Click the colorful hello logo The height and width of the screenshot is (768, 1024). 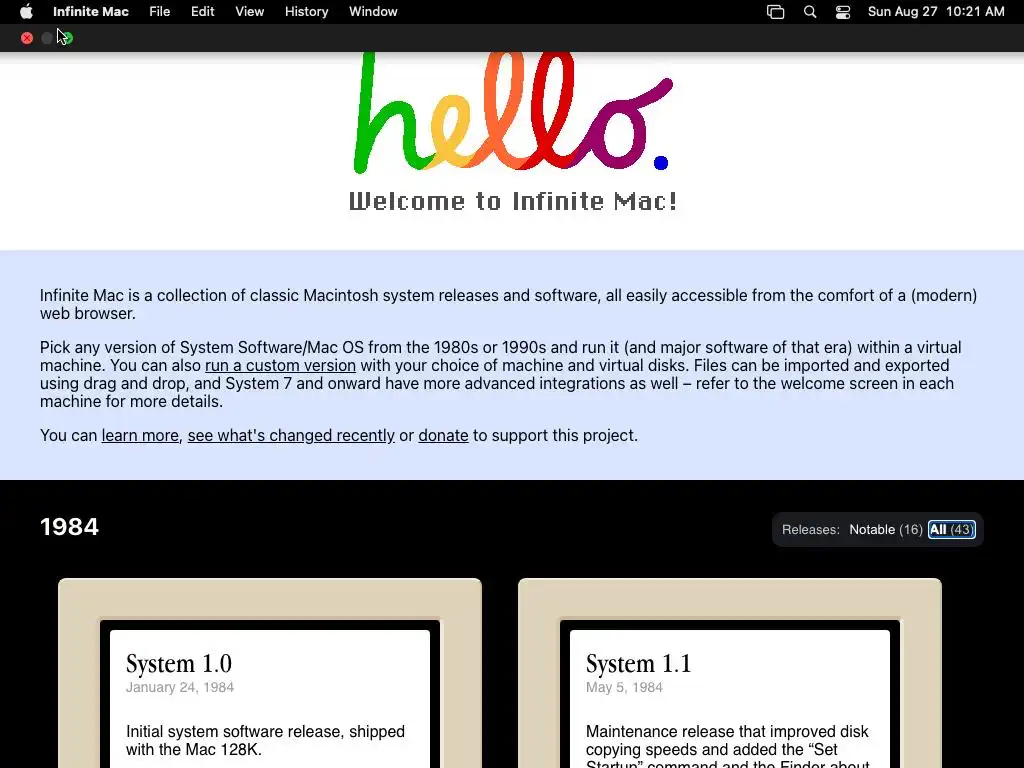(513, 112)
